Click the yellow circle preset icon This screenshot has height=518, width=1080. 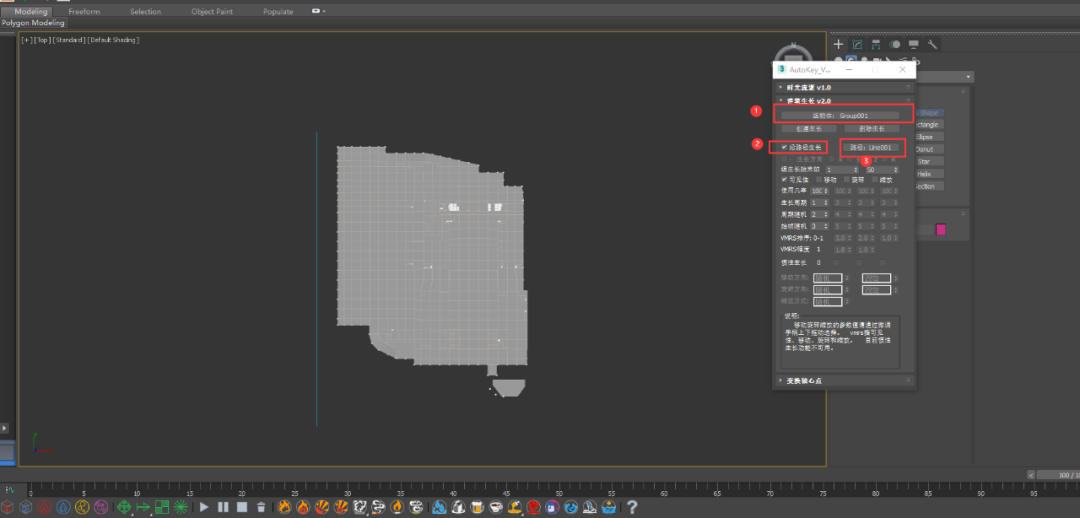[x=82, y=507]
